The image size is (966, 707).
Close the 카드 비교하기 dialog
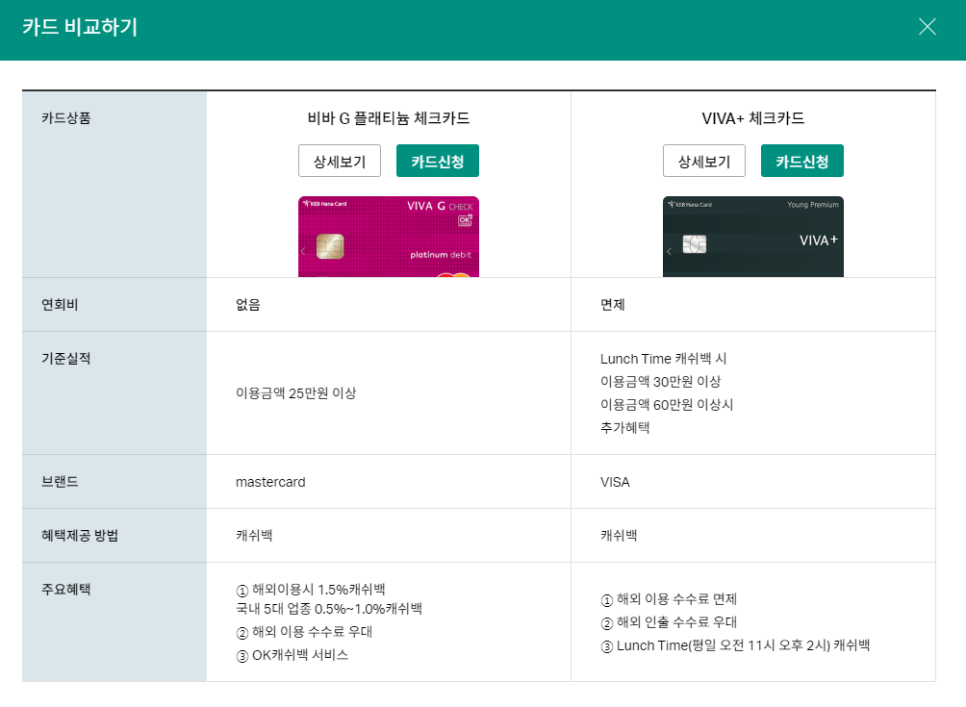[x=927, y=26]
